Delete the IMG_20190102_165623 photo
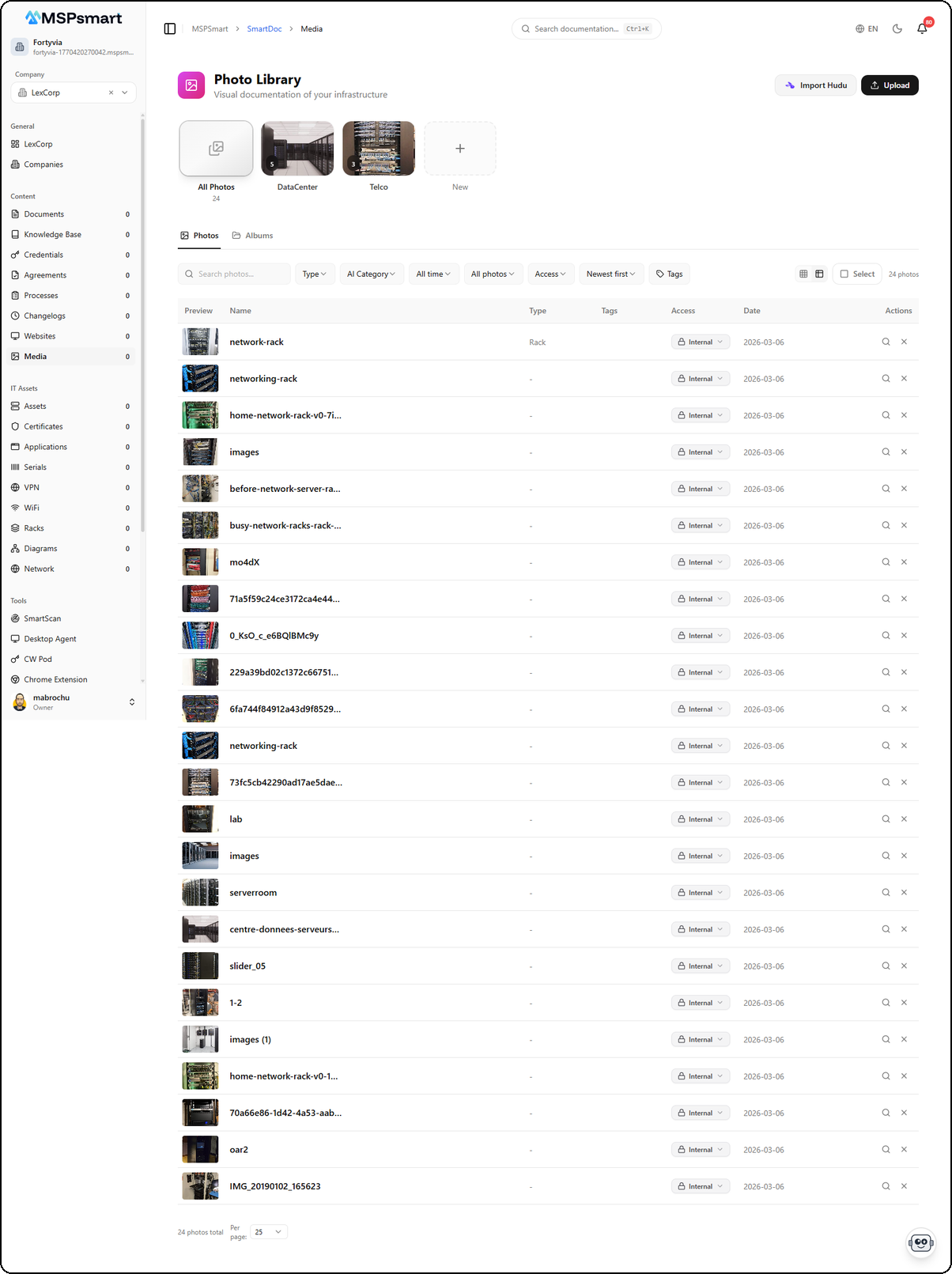Screen dimensions: 952x1274 (x=904, y=1186)
